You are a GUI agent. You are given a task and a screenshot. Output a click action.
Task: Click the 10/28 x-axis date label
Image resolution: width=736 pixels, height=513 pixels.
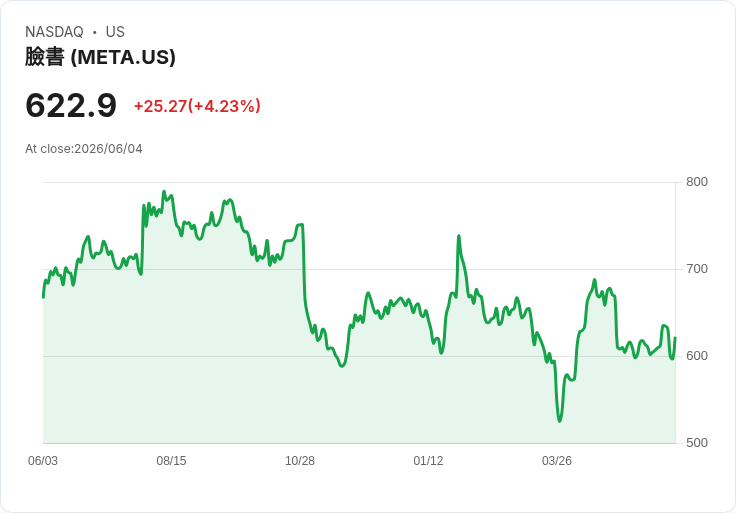[x=300, y=460]
